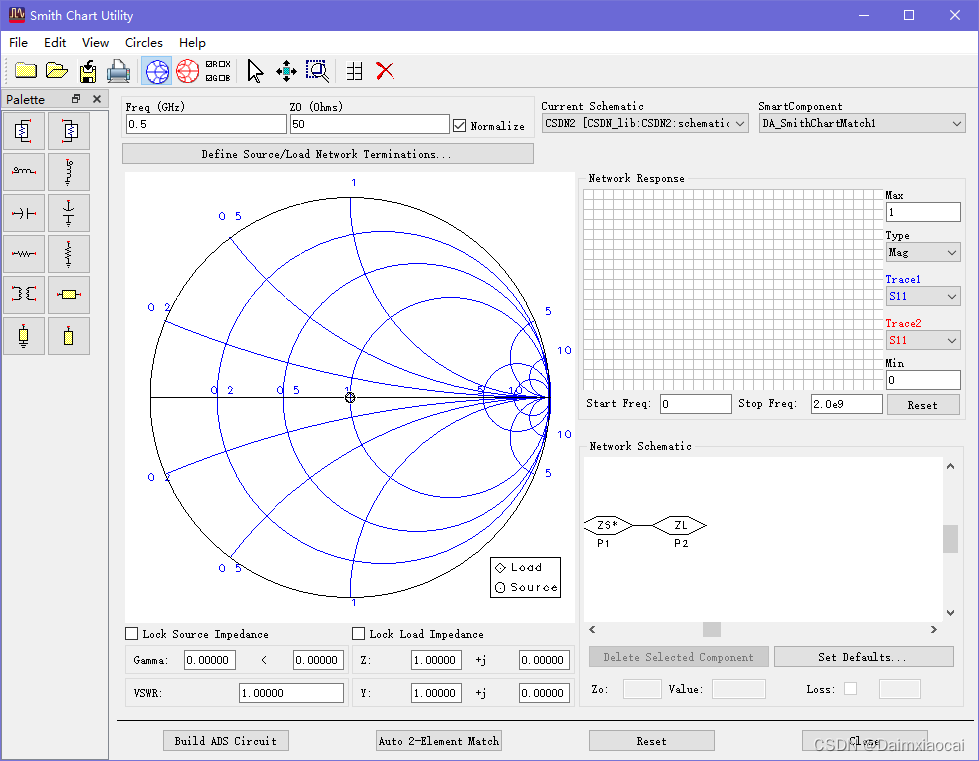Click the Z0 (Ohms) input field
979x761 pixels.
[x=370, y=124]
